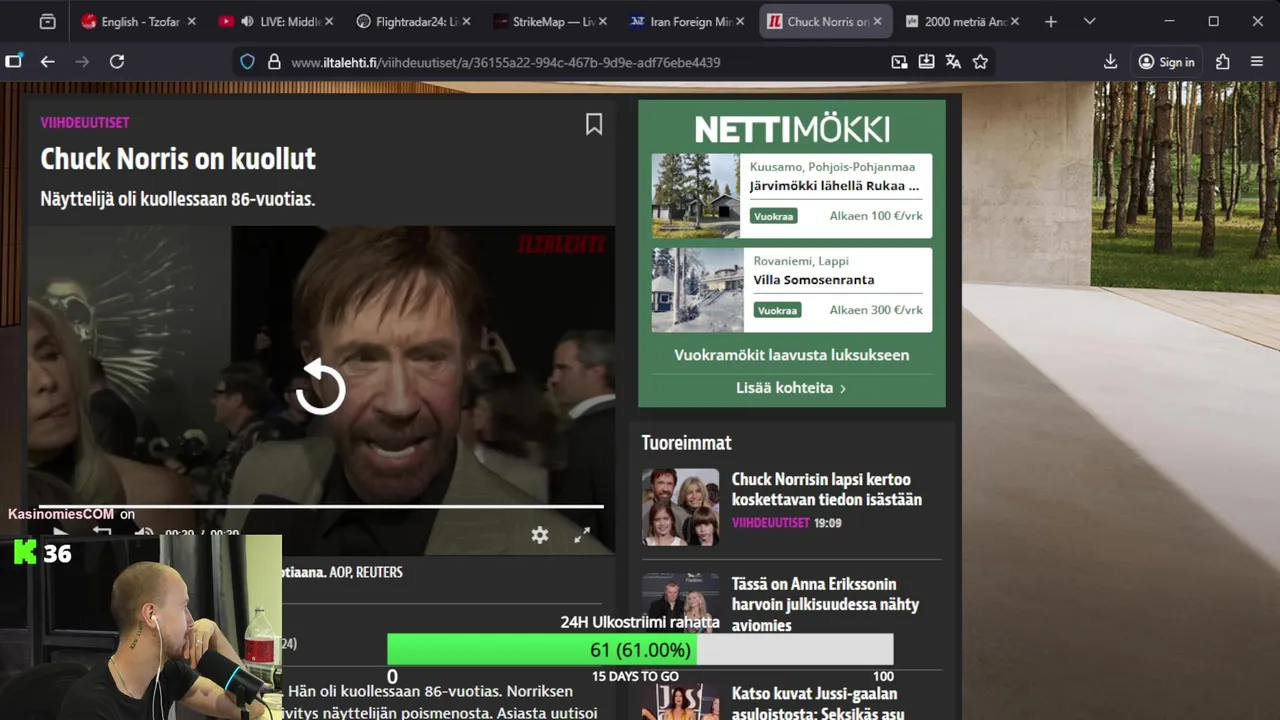This screenshot has height=720, width=1280.
Task: Open the Nettimökki logo link
Action: click(792, 129)
